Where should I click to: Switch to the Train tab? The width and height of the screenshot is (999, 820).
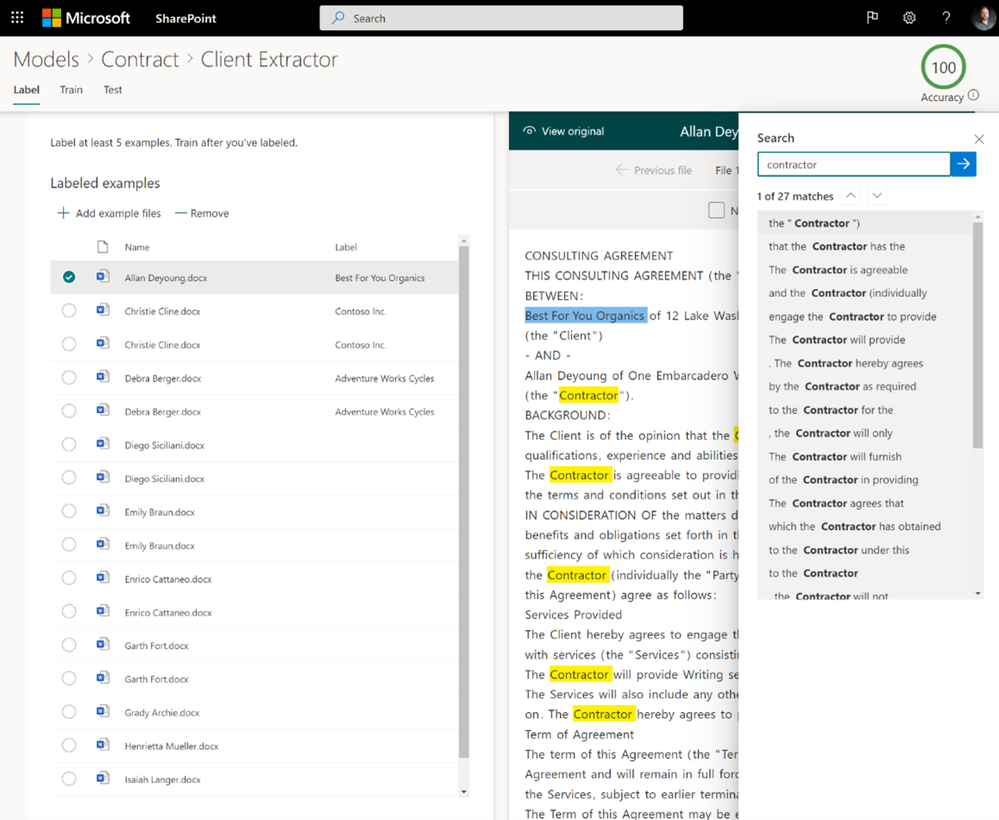tap(71, 90)
